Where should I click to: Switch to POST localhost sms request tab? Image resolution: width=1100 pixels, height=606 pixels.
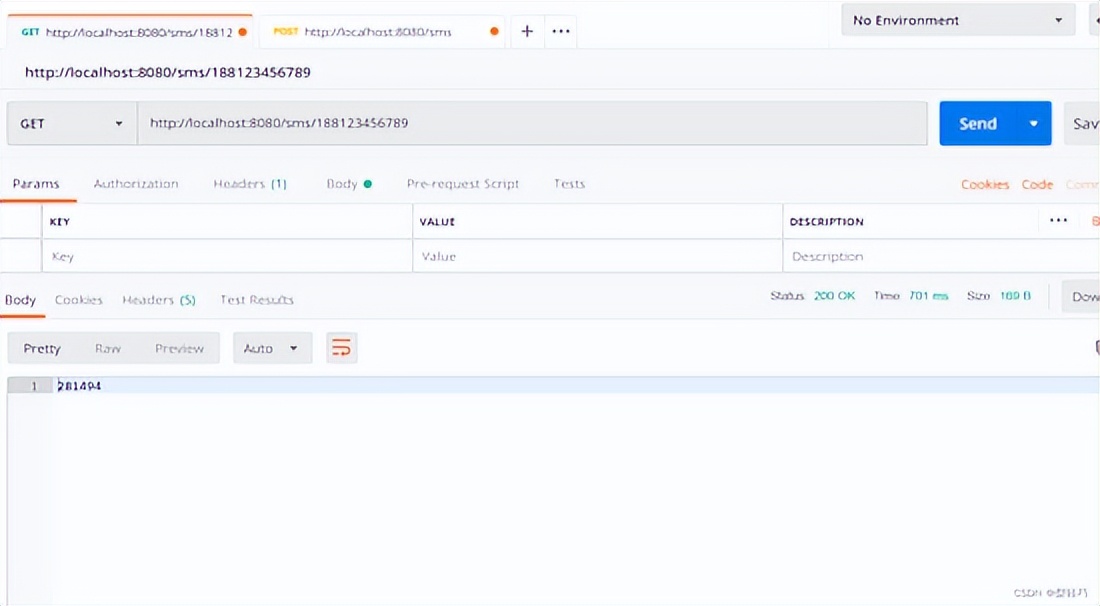[382, 32]
